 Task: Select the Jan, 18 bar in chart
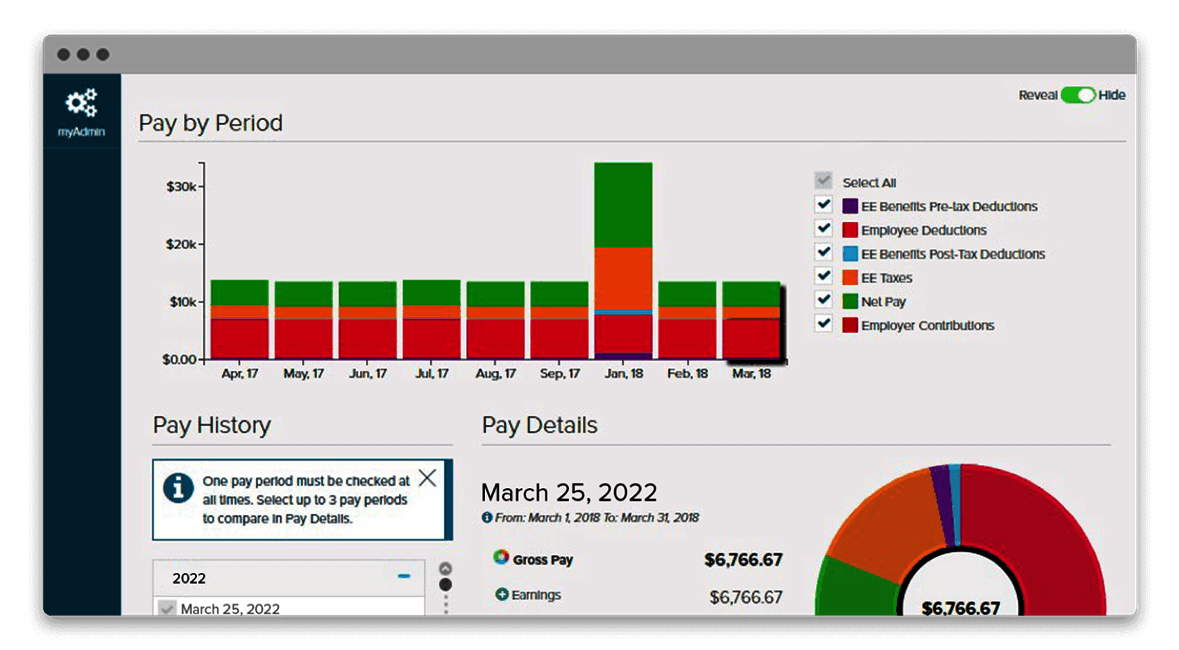623,260
